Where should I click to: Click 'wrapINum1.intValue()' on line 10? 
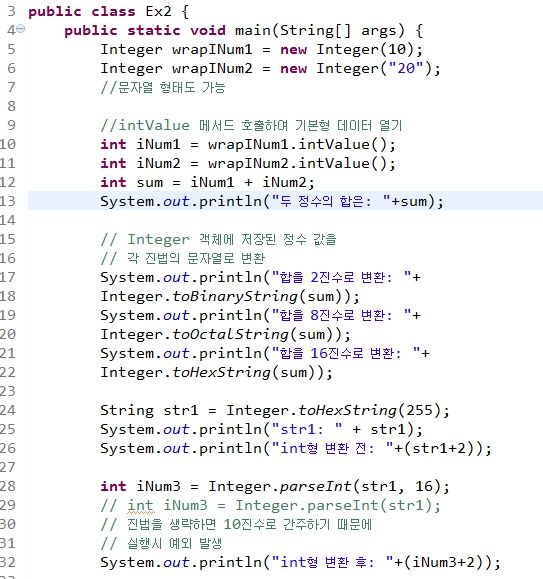pyautogui.click(x=298, y=144)
